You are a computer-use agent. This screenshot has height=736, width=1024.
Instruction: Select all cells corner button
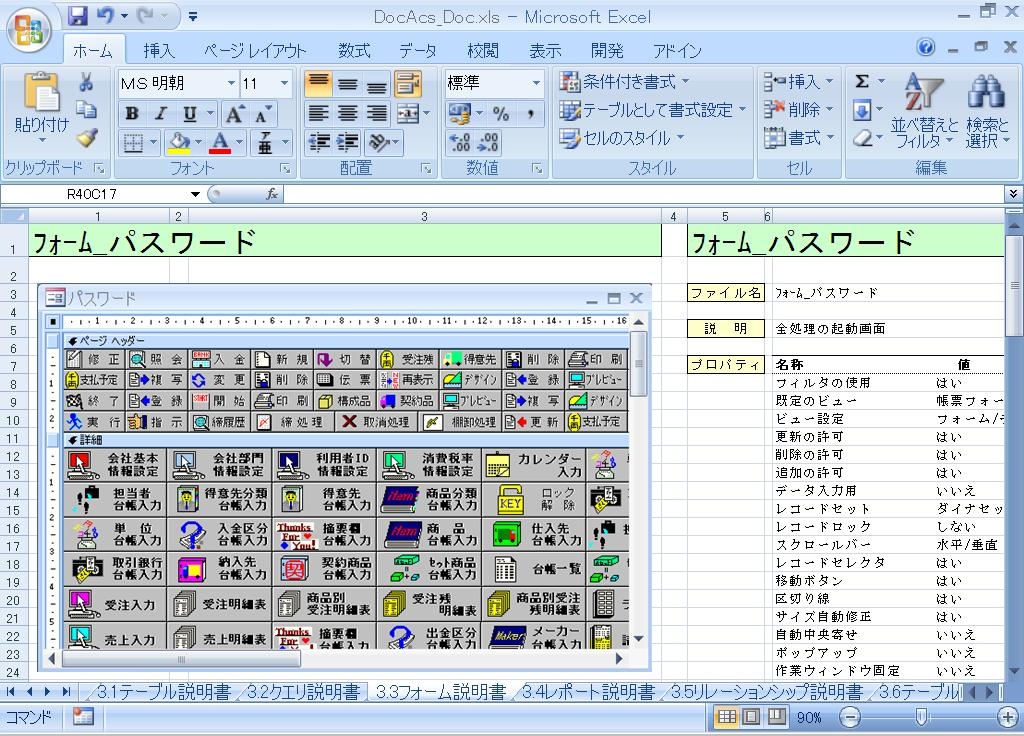(x=14, y=216)
